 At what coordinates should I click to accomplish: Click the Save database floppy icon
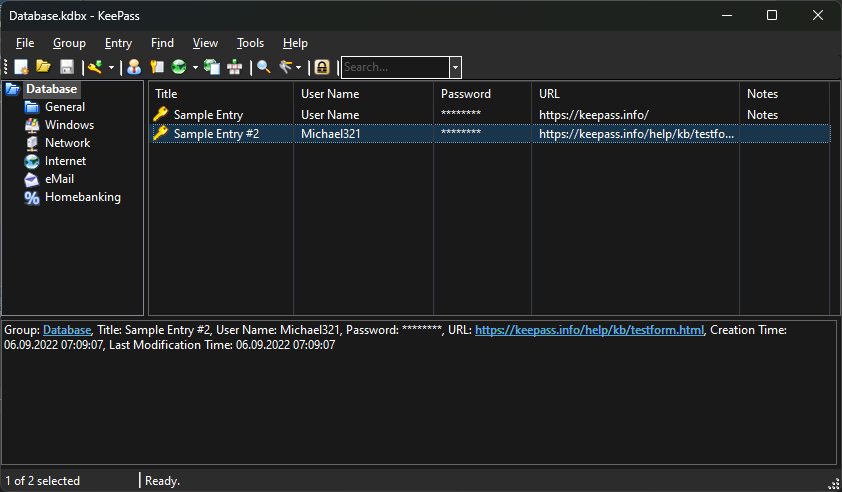coord(67,67)
